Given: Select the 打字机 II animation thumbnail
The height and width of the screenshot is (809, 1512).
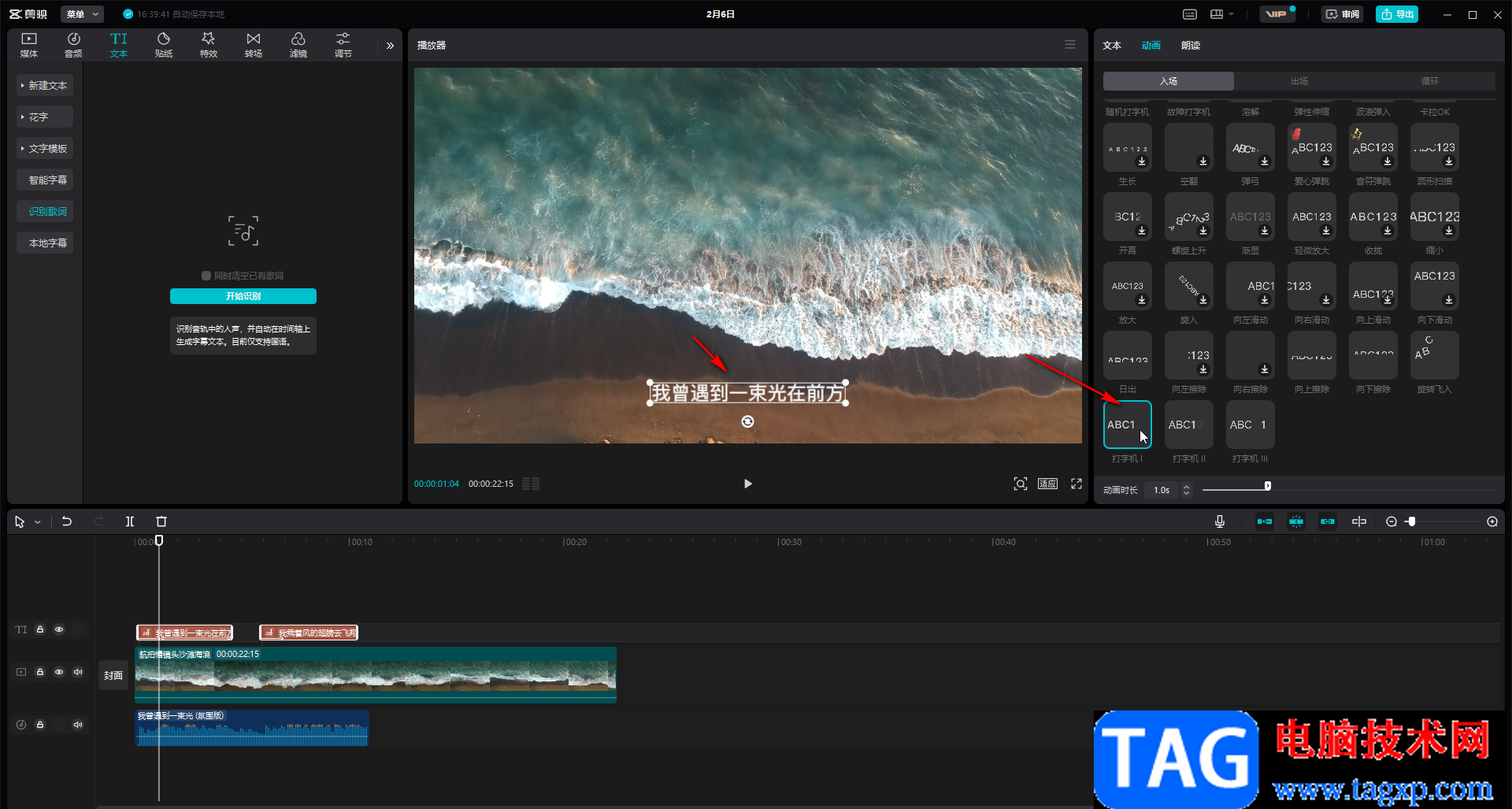Looking at the screenshot, I should point(1188,425).
